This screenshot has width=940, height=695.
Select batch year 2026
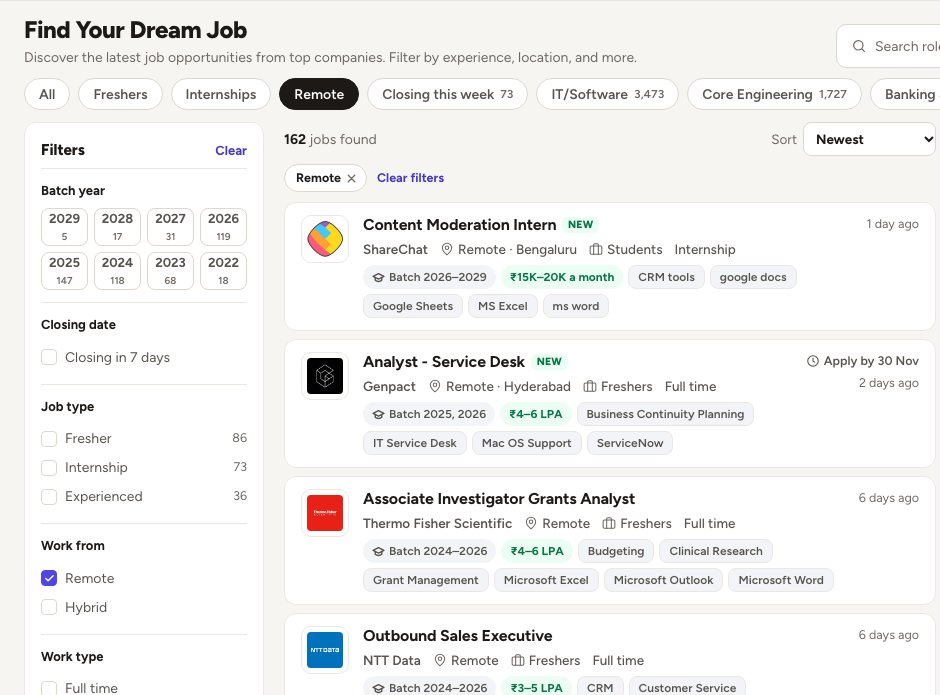tap(224, 227)
